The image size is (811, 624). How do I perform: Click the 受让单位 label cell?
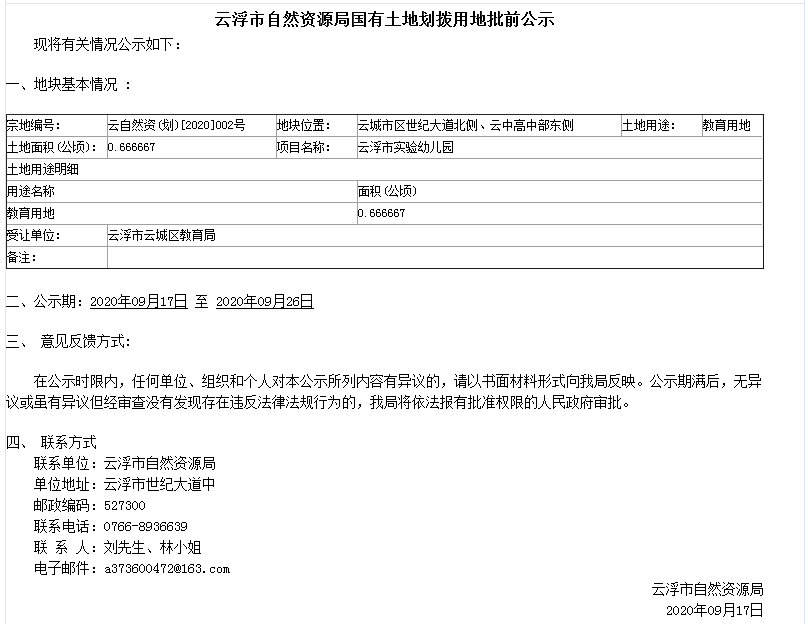coord(34,236)
